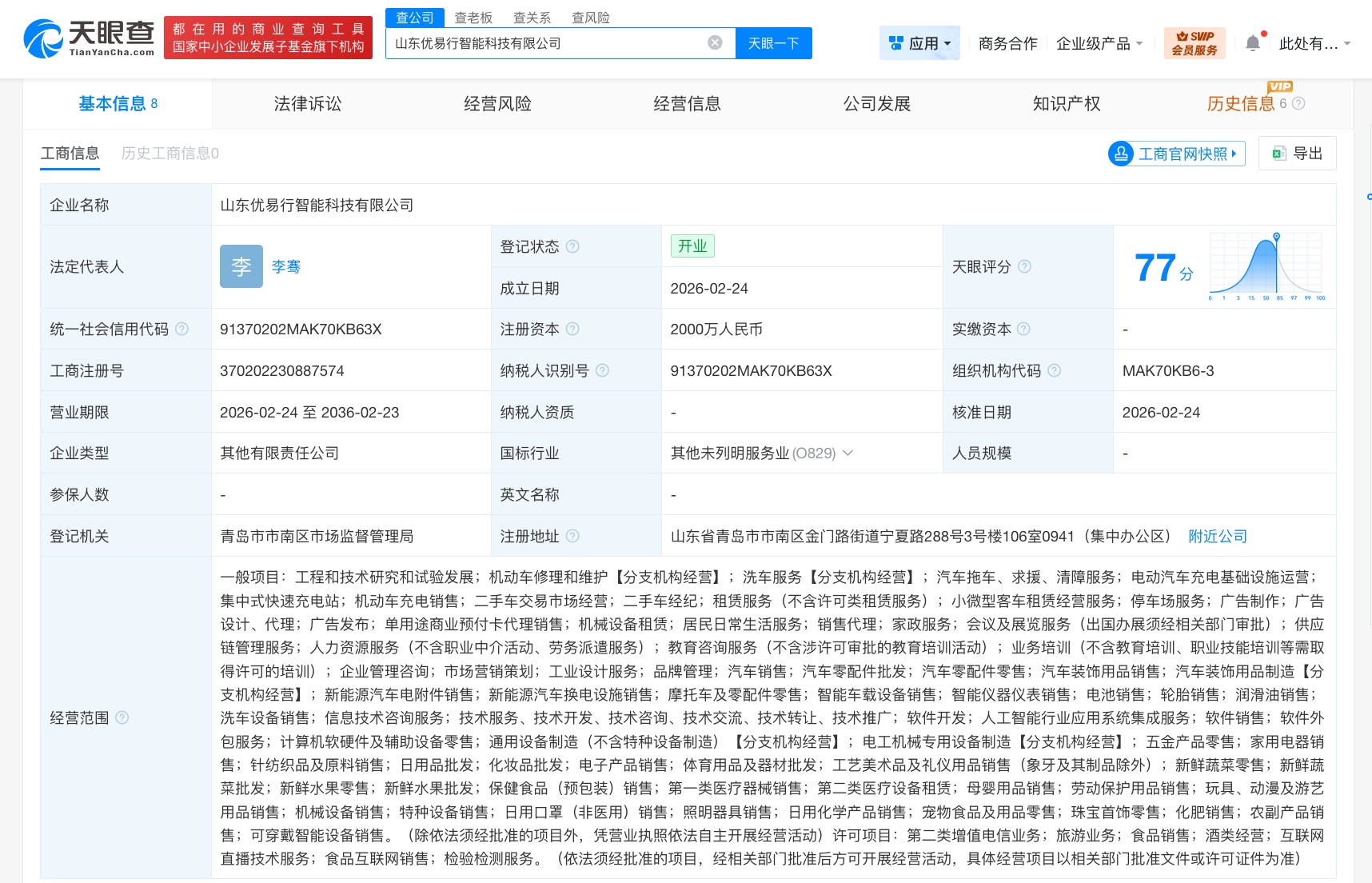Viewport: 1372px width, 883px height.
Task: Open the 企业级产品 dropdown menu
Action: (1099, 43)
